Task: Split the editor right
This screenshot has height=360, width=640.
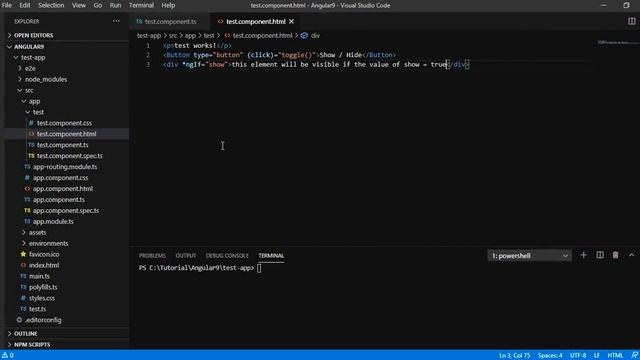Action: point(631,21)
